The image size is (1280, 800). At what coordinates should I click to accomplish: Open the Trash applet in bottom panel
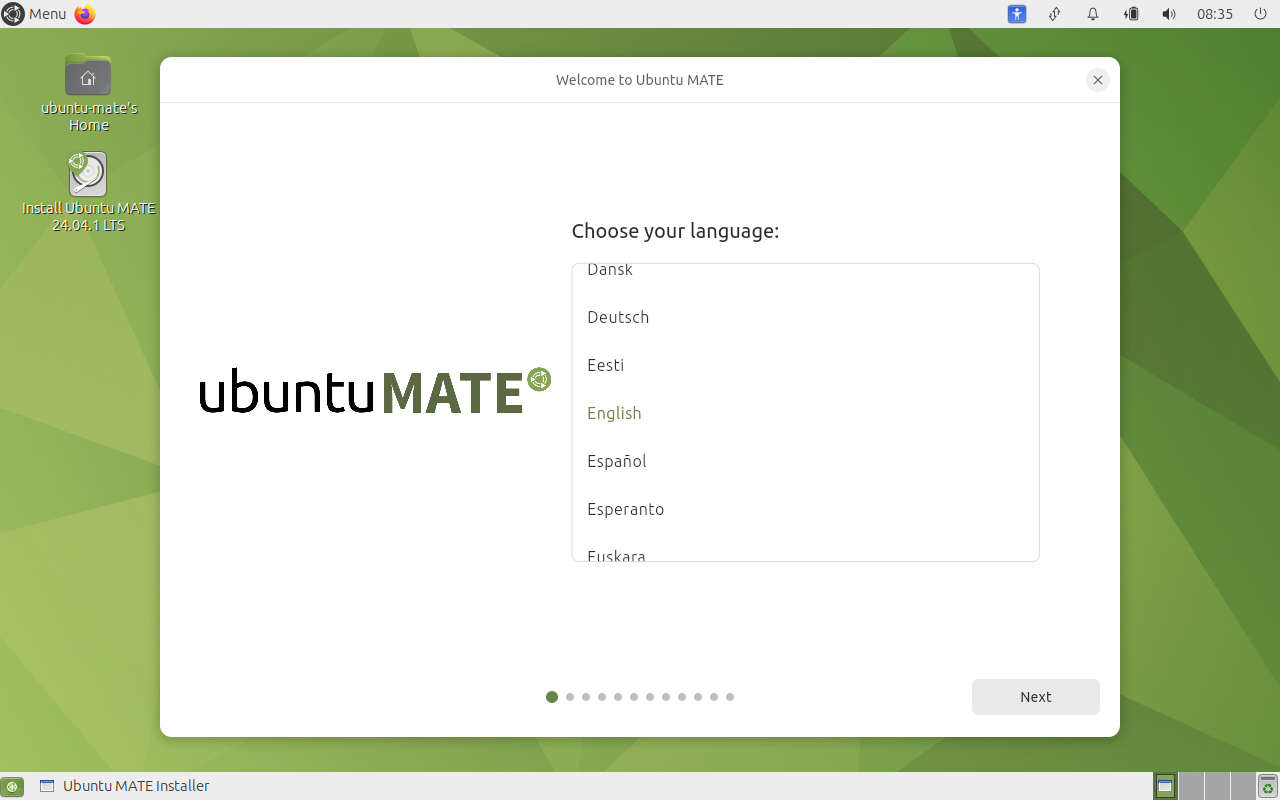1268,786
